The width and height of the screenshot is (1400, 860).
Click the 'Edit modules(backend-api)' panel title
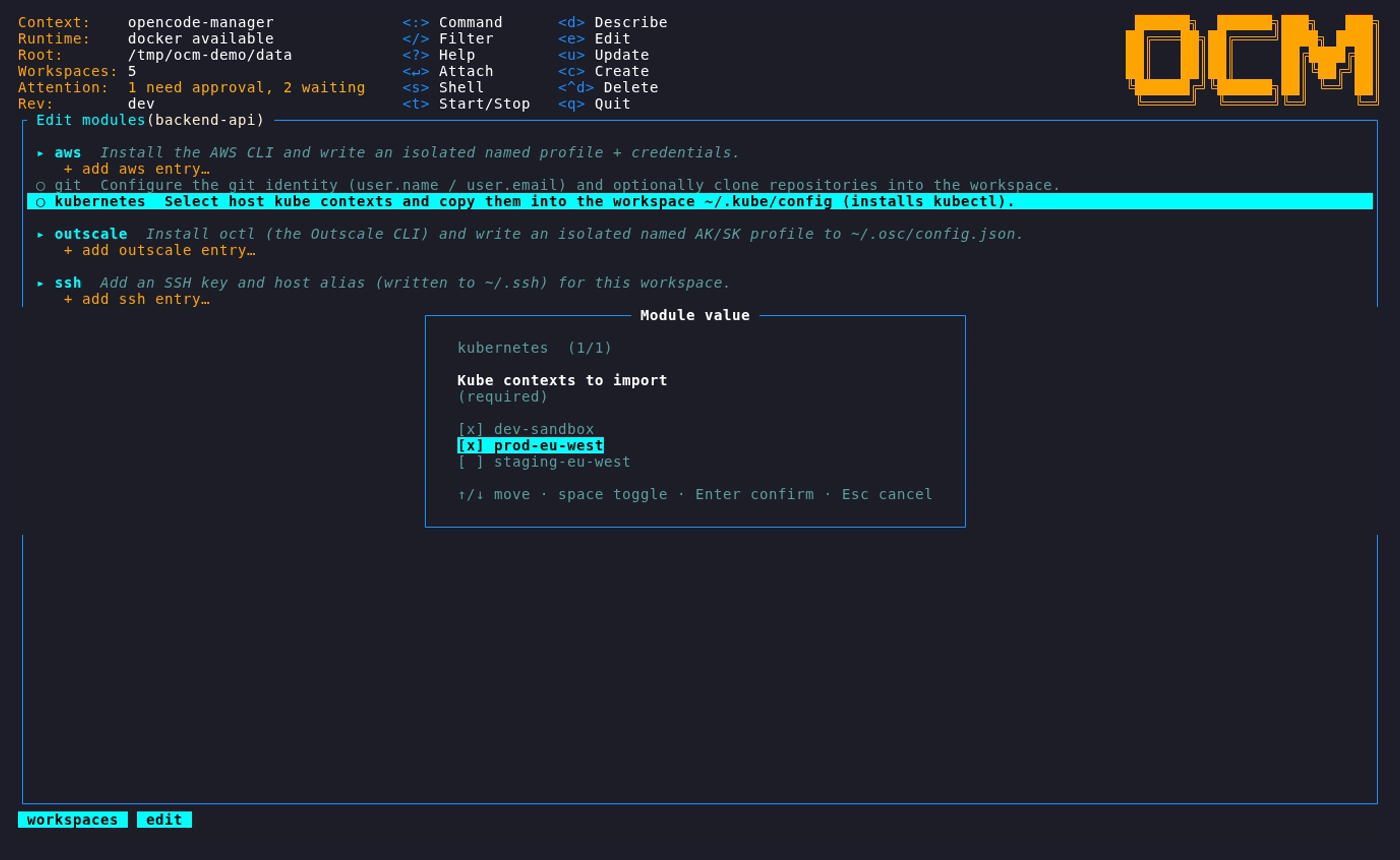(151, 120)
